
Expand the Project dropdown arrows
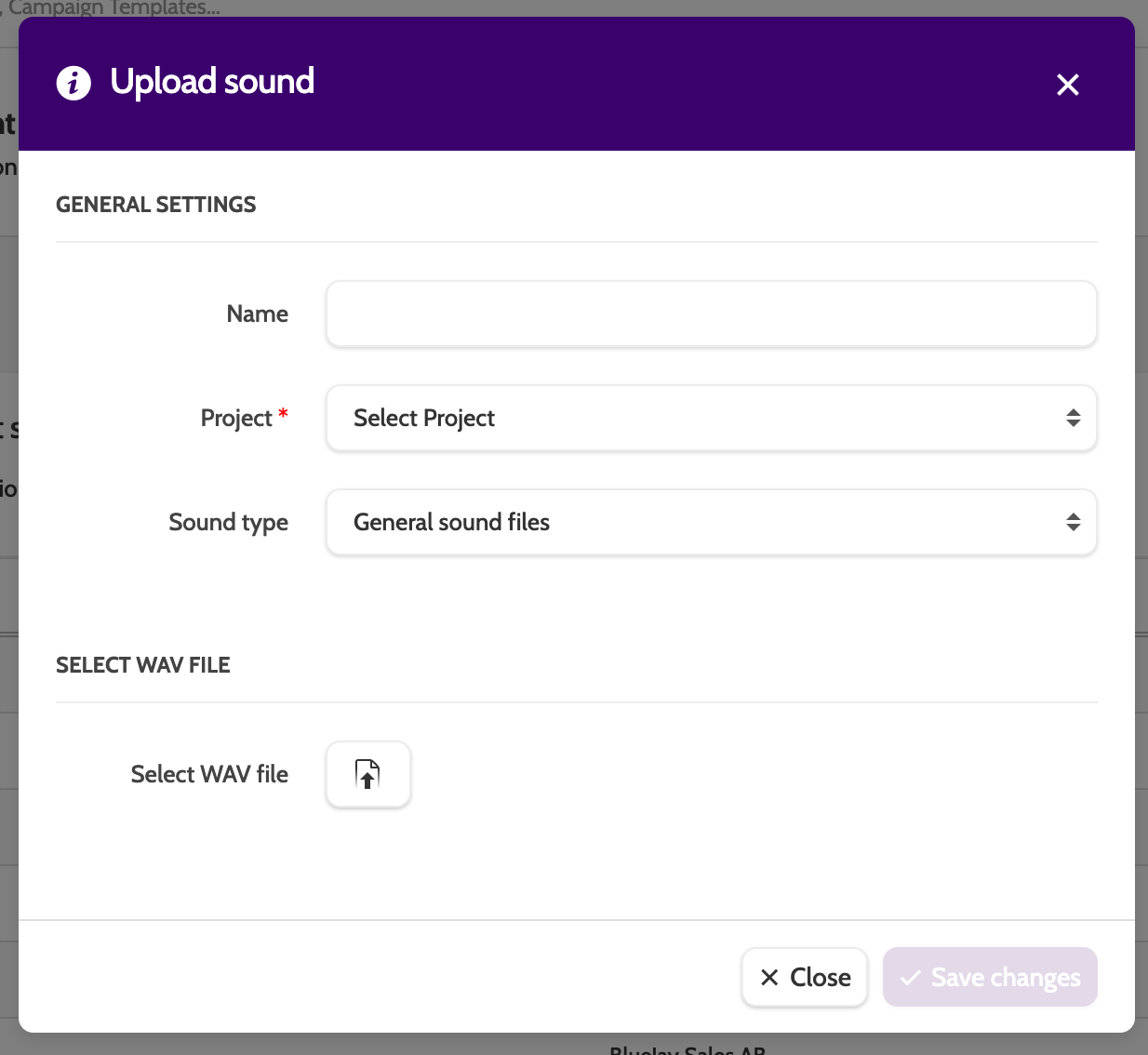[1073, 418]
